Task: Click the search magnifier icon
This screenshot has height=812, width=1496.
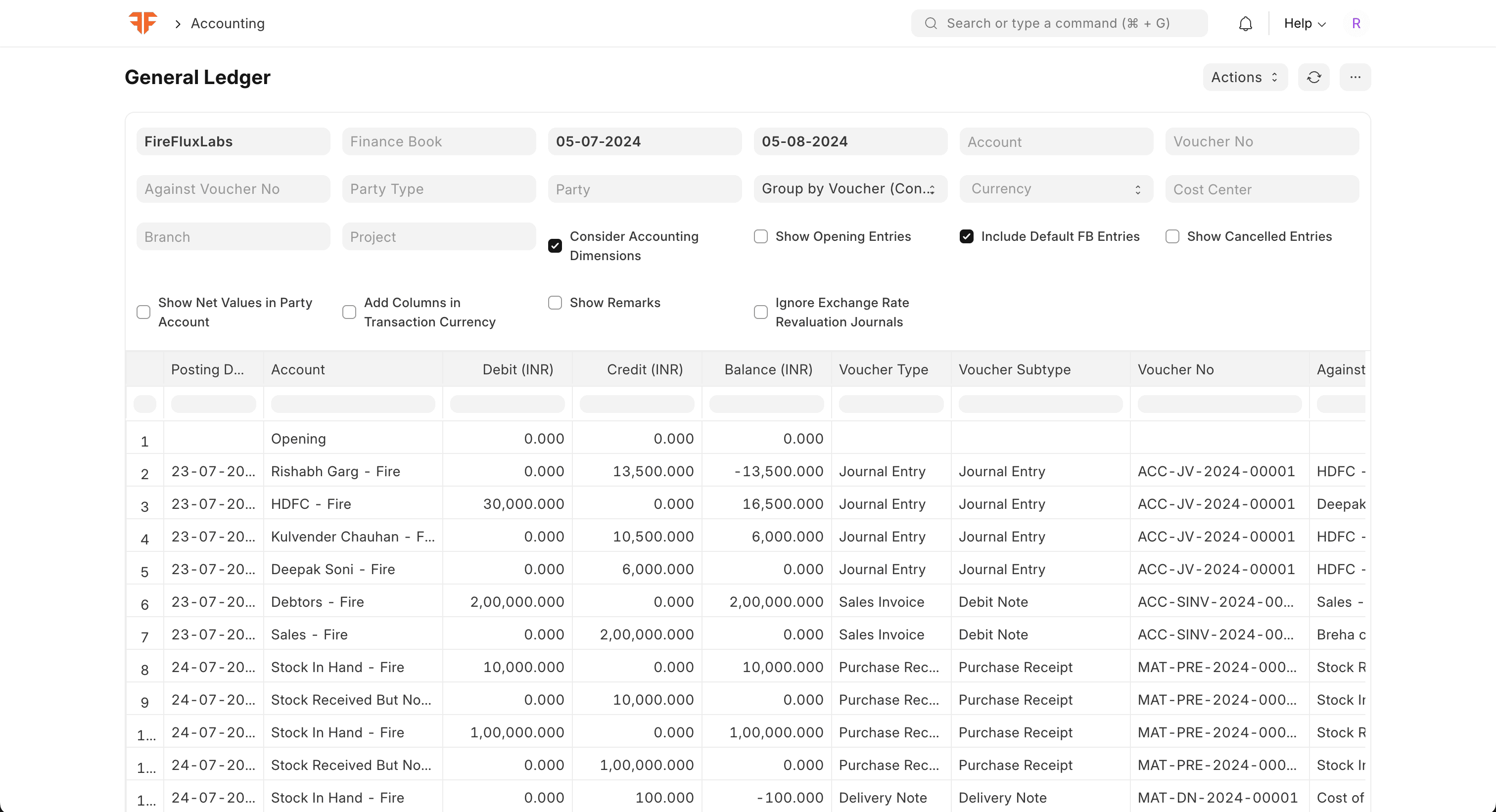Action: pos(931,23)
